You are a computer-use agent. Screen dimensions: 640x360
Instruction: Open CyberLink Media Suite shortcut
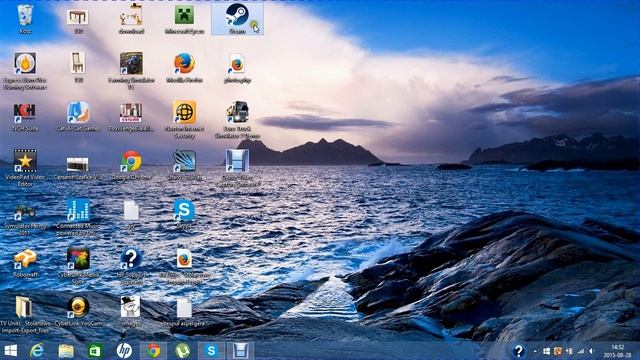pyautogui.click(x=78, y=258)
